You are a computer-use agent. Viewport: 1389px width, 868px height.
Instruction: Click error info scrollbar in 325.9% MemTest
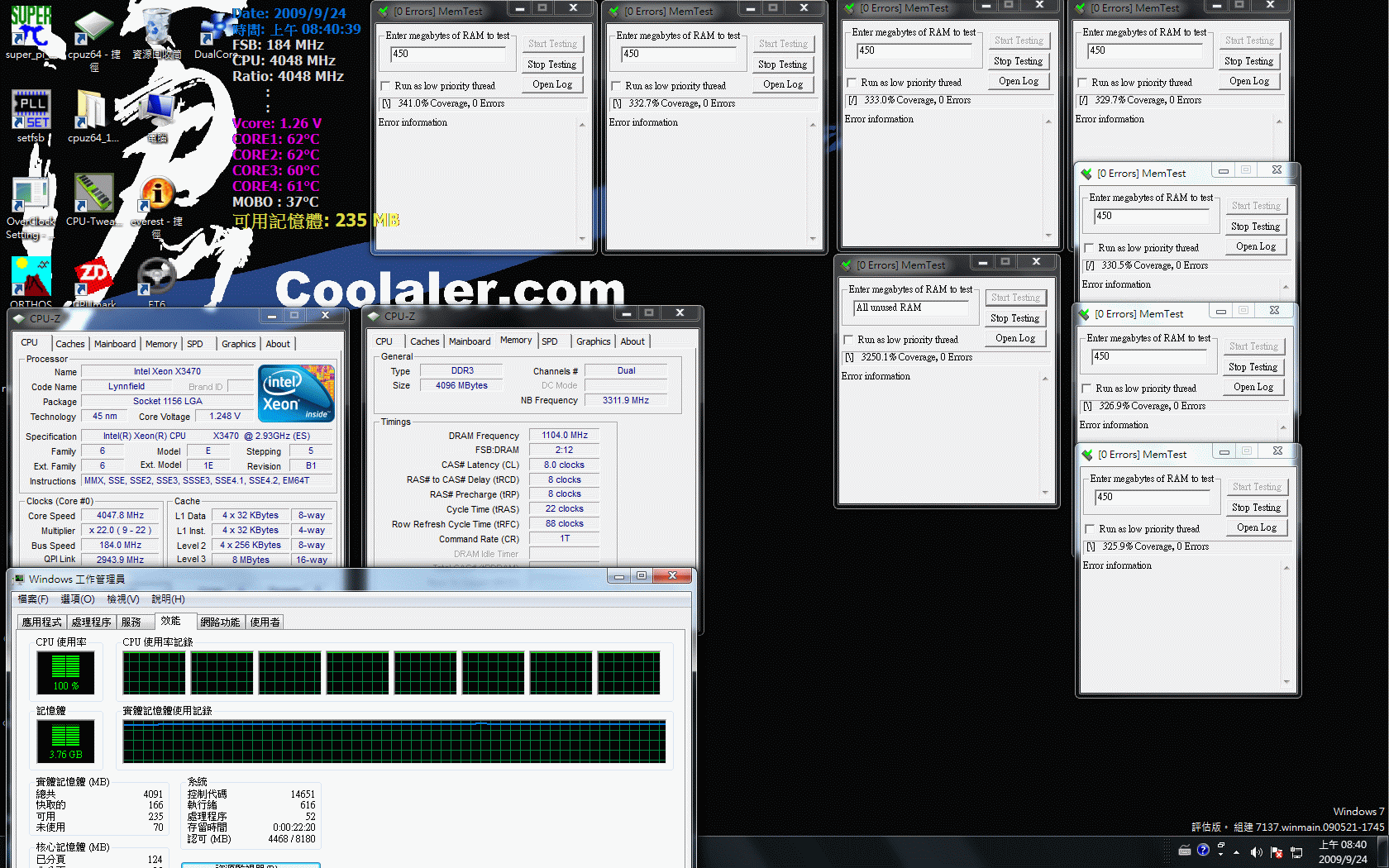1286,625
